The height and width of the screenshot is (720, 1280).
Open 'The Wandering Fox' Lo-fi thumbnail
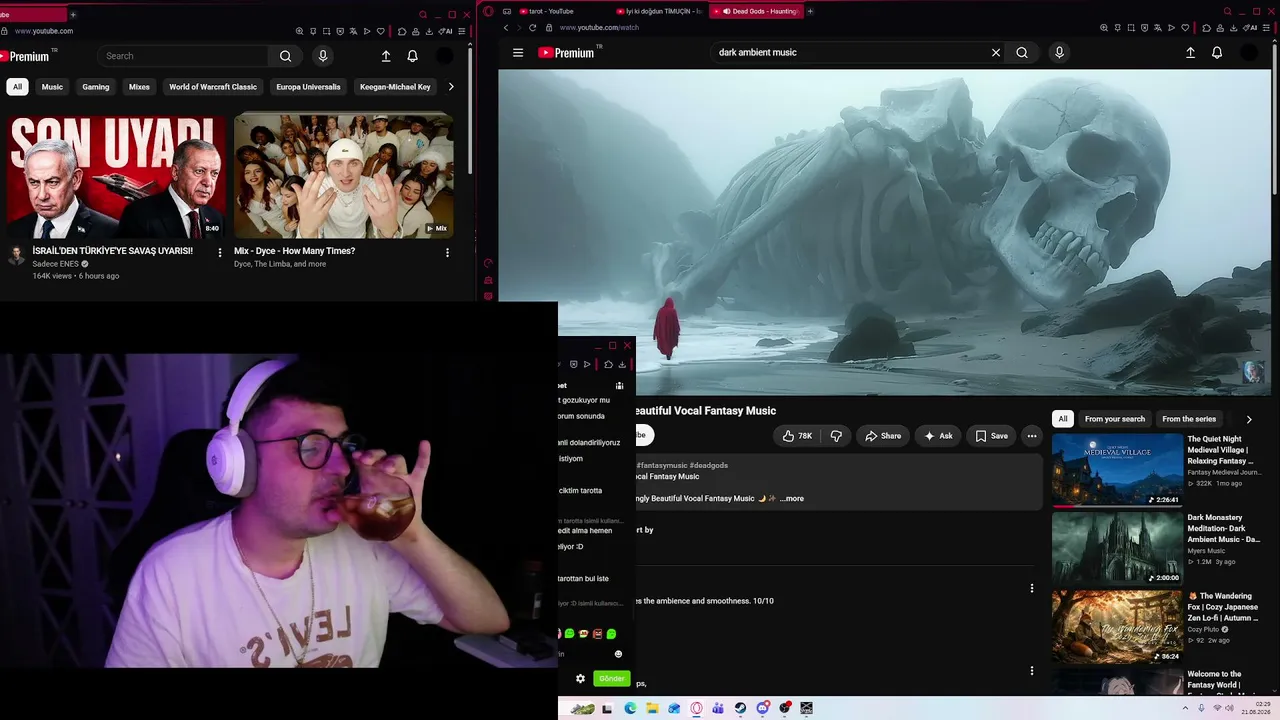pyautogui.click(x=1117, y=627)
